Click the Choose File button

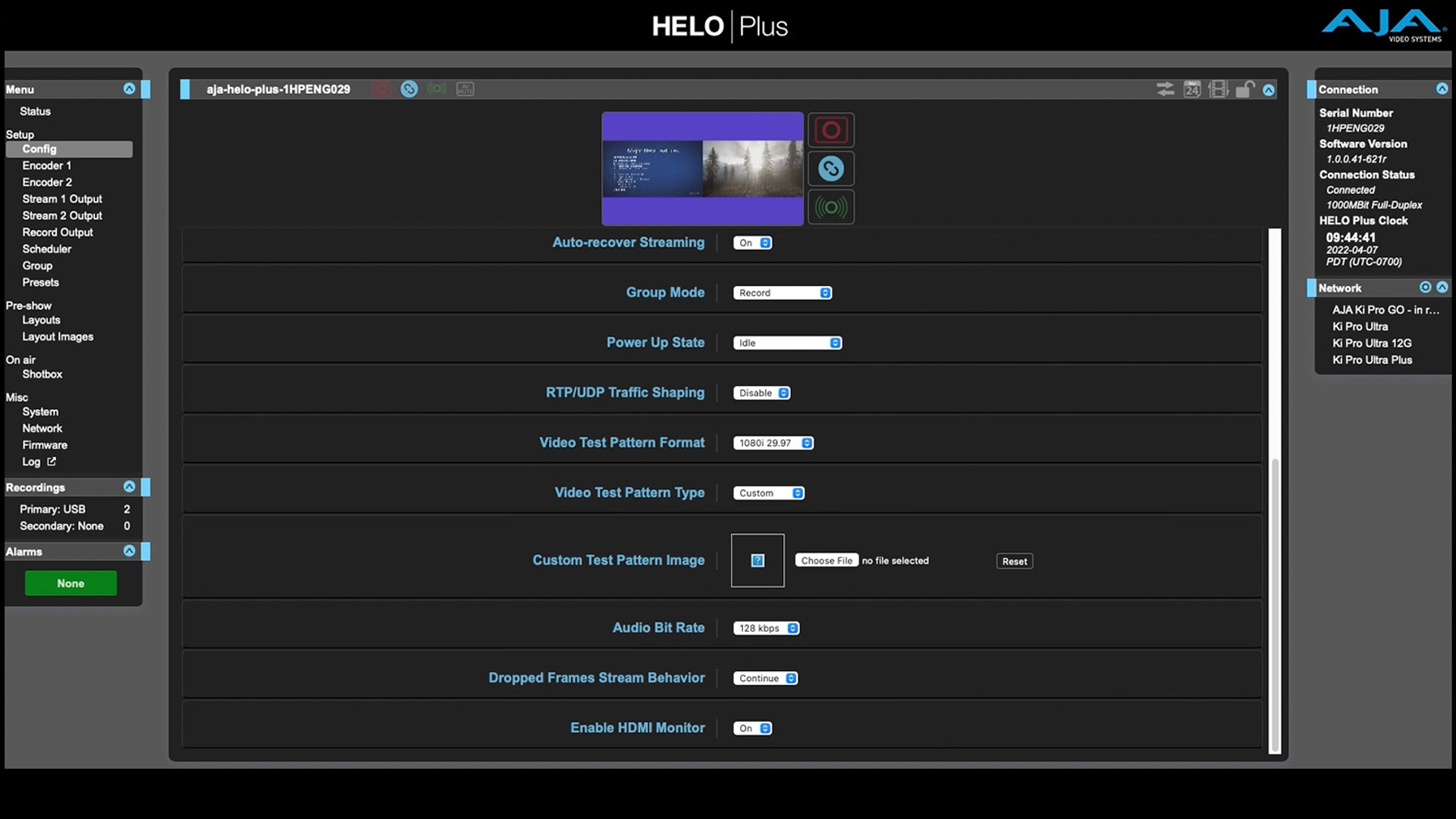click(827, 560)
